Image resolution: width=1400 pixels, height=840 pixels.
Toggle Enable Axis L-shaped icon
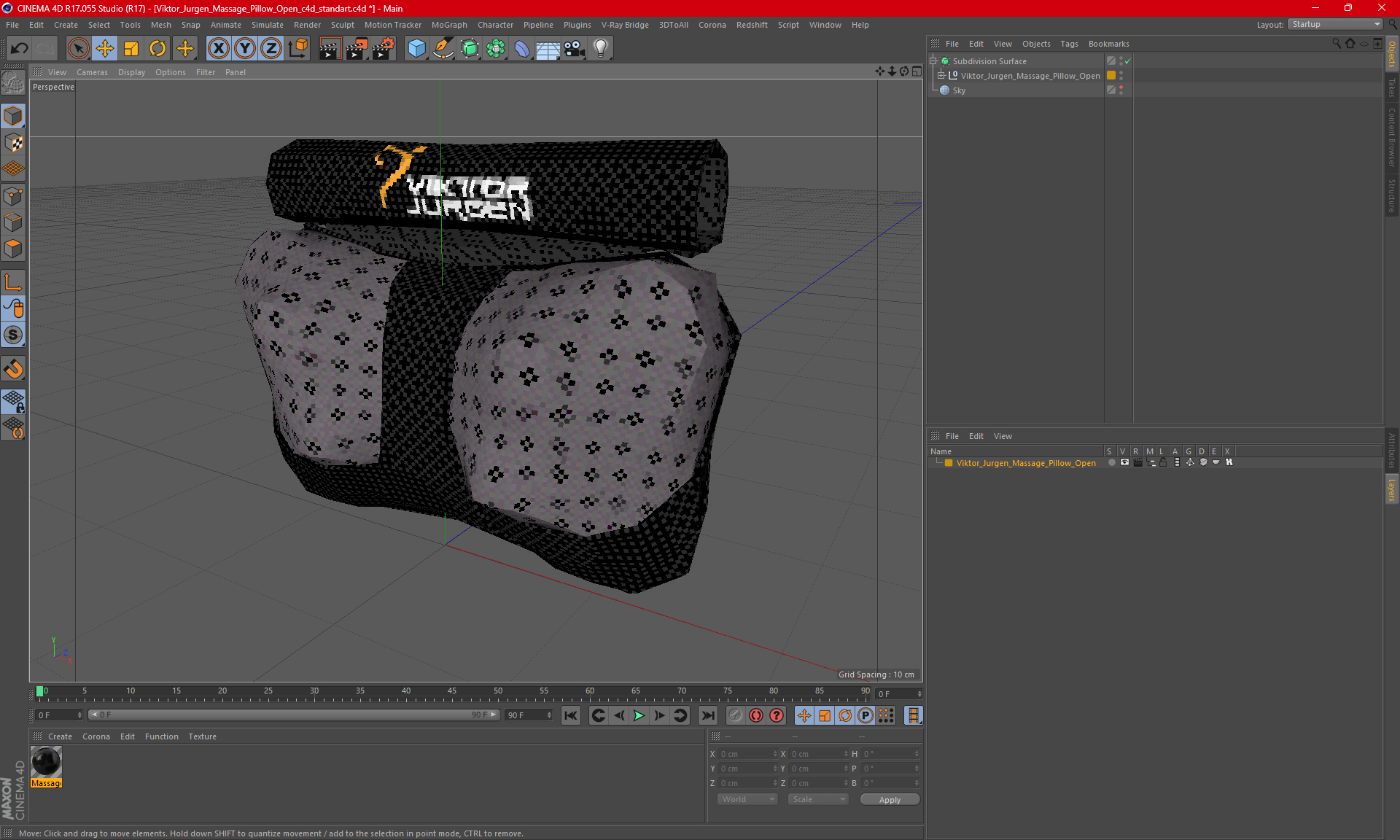13,282
